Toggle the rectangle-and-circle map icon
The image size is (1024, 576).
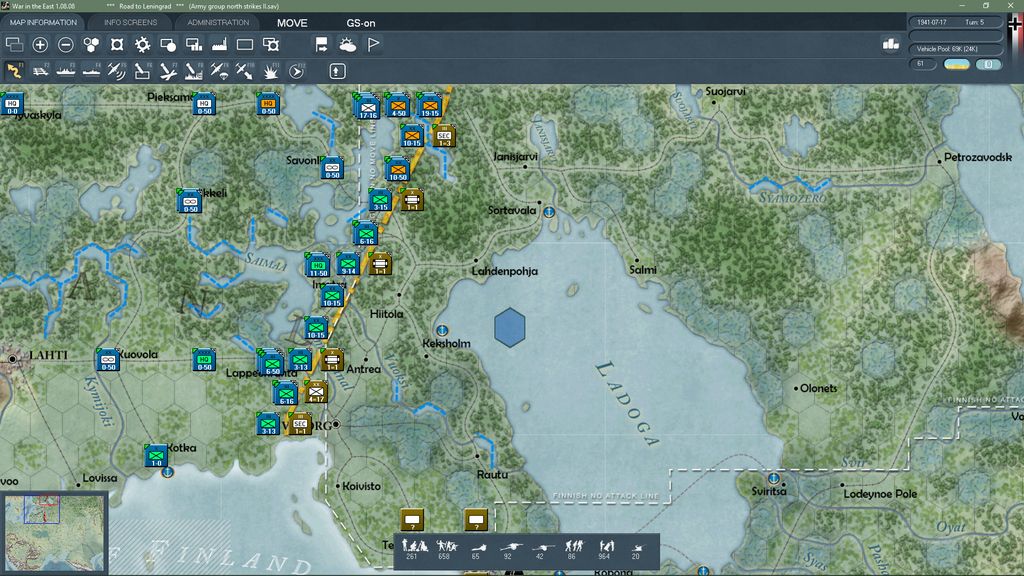[x=168, y=44]
